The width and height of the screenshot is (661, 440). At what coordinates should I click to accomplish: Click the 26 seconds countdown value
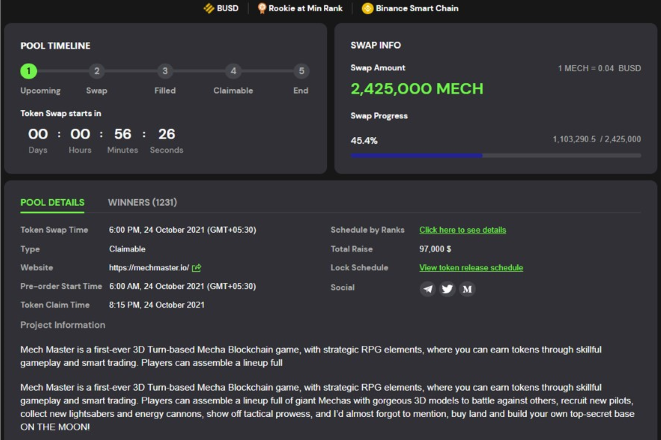coord(167,134)
